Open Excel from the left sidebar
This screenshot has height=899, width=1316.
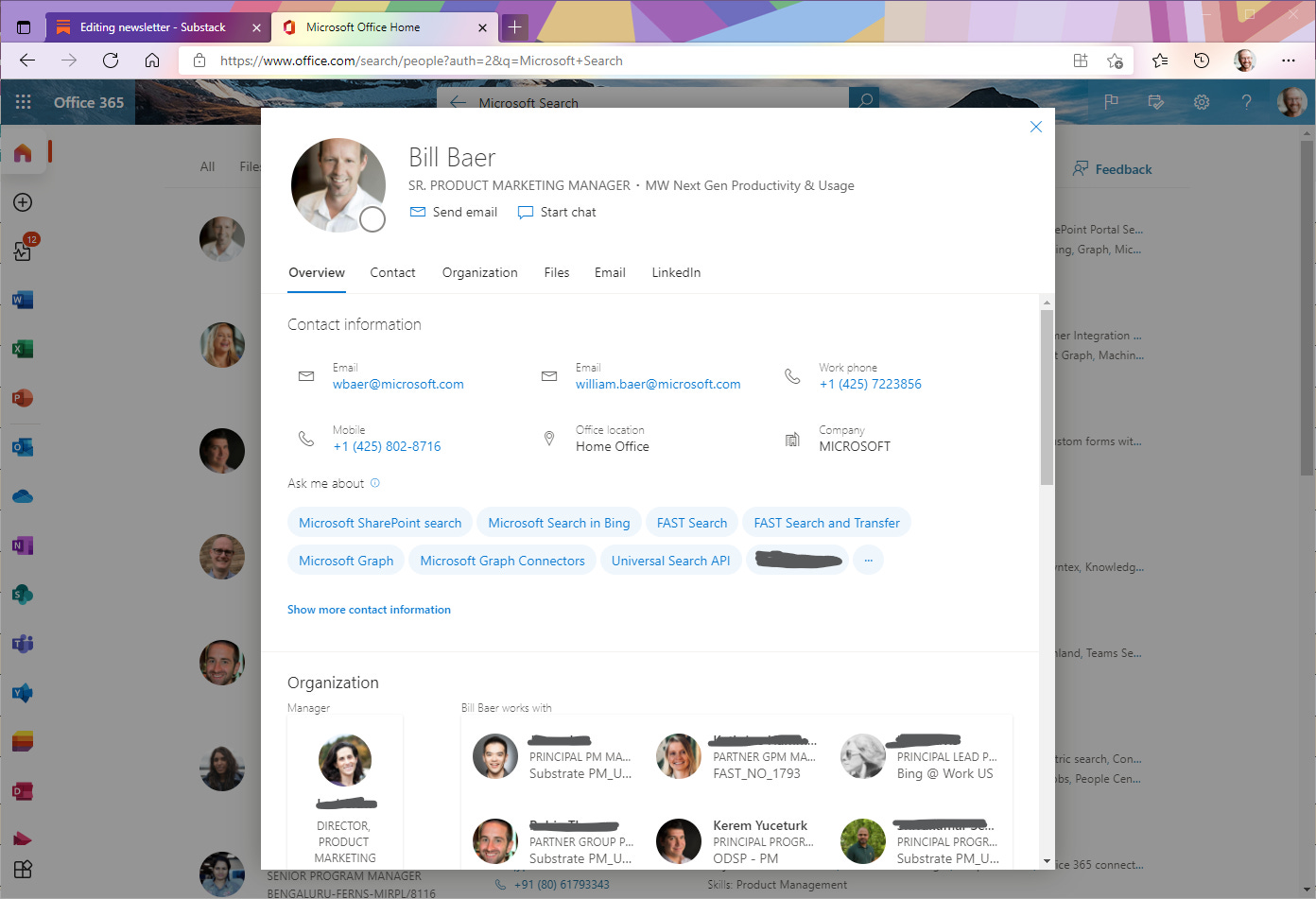23,349
